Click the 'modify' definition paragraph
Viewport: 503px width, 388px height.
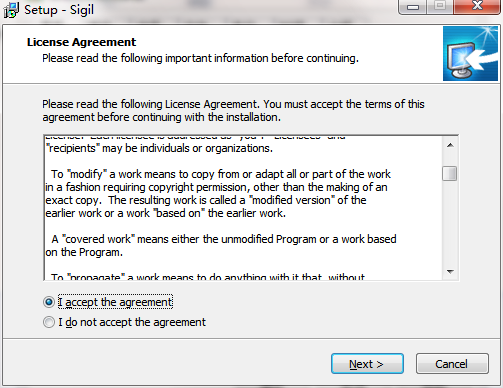click(x=218, y=193)
